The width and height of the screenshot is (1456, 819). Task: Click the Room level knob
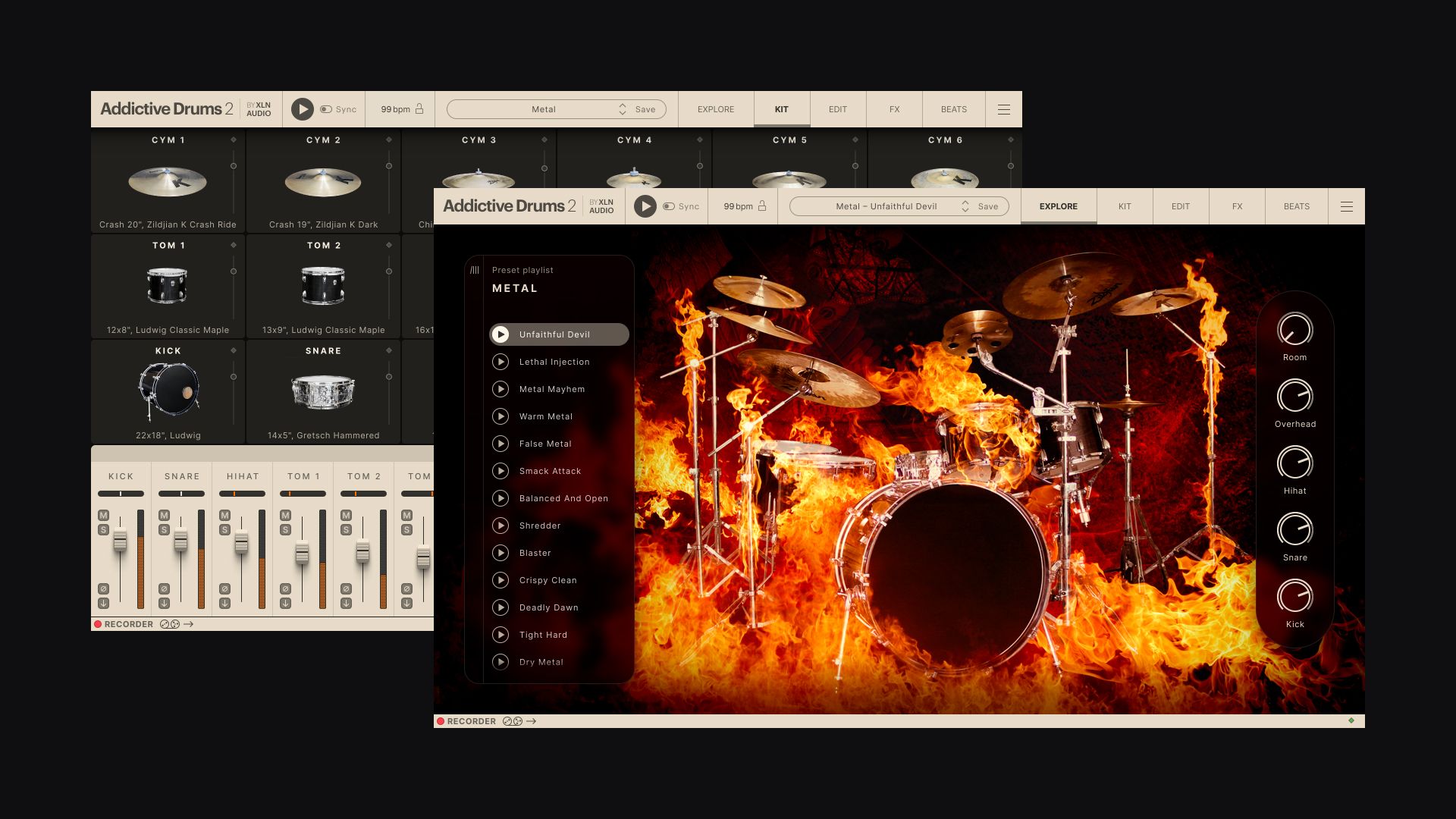[1294, 330]
